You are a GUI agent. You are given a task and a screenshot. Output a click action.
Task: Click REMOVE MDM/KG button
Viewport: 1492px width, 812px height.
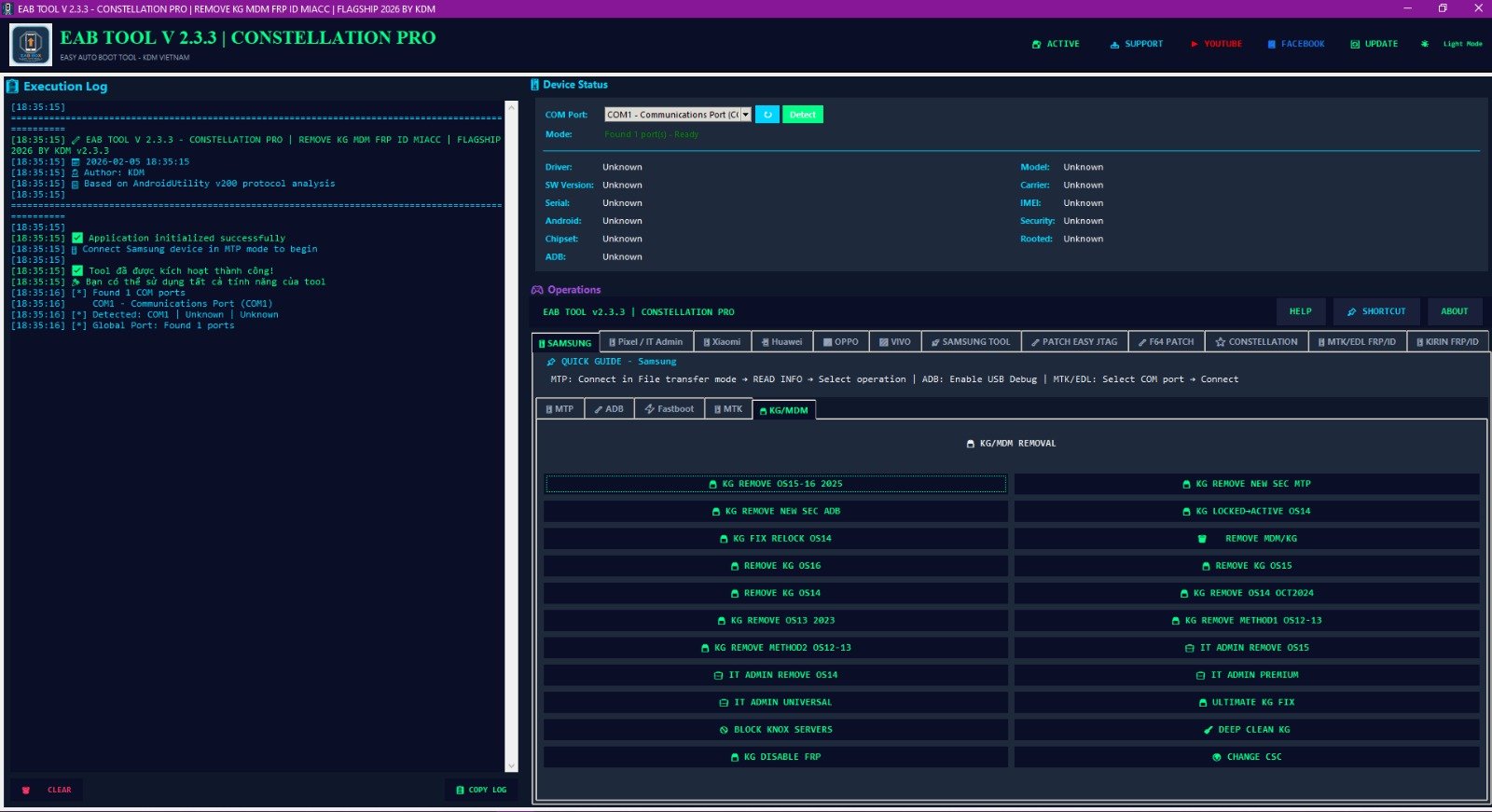[x=1247, y=539]
